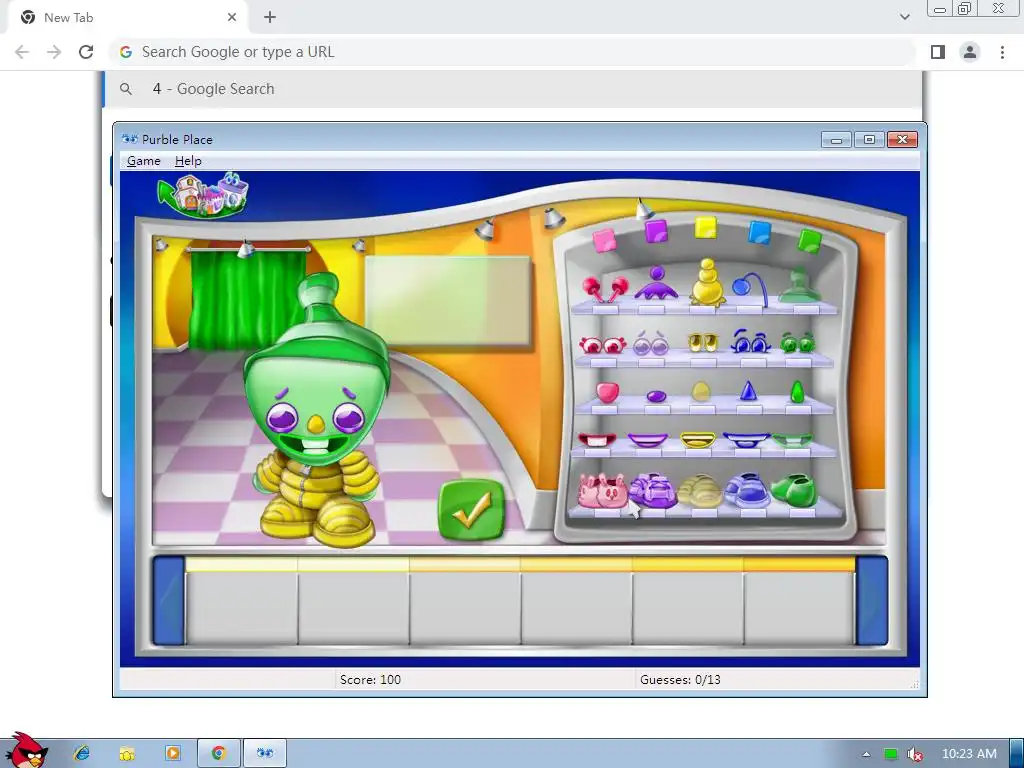Select the purple oval nose
Image resolution: width=1024 pixels, height=768 pixels.
656,396
